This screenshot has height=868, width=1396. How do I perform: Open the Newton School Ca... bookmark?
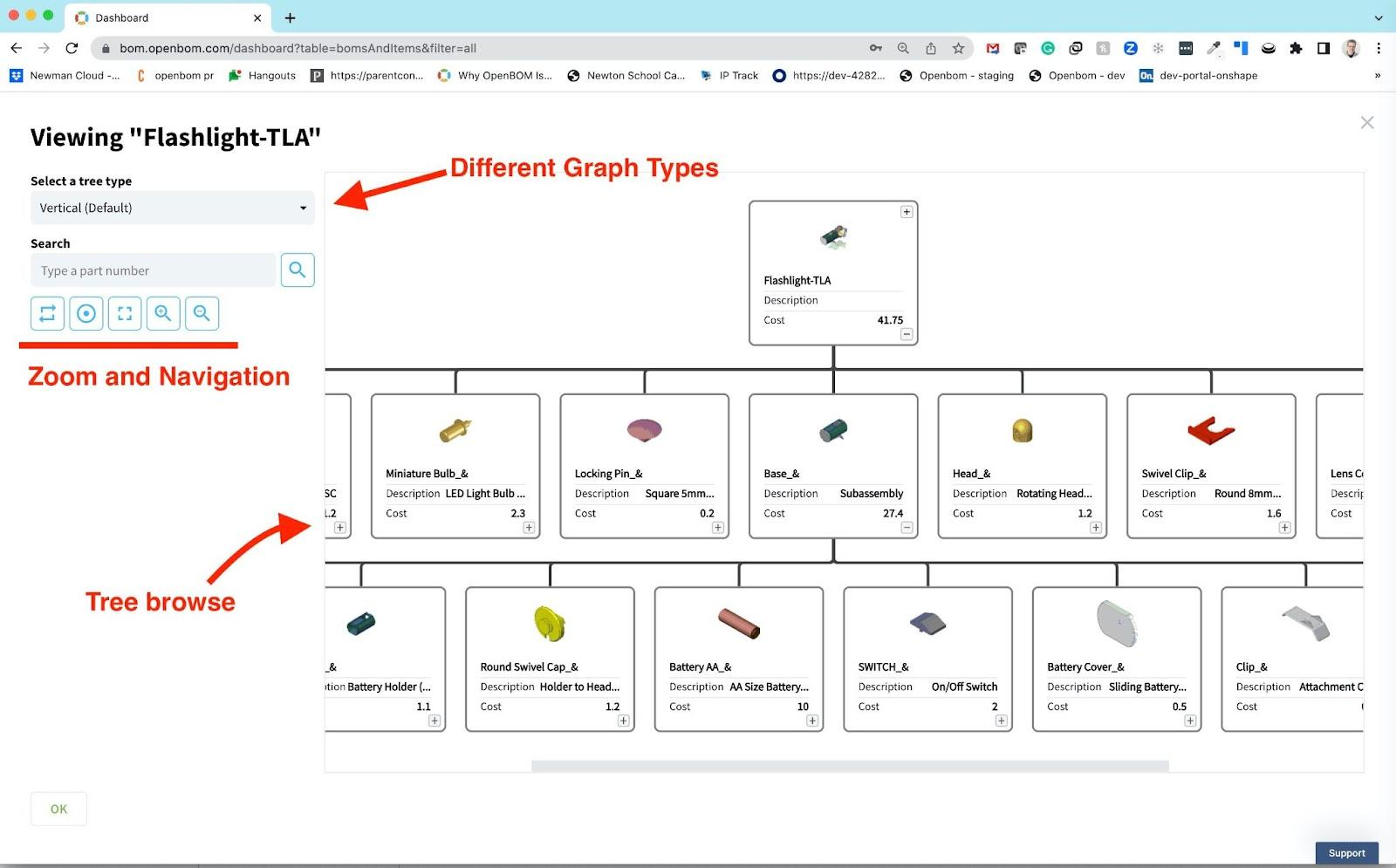pyautogui.click(x=626, y=76)
